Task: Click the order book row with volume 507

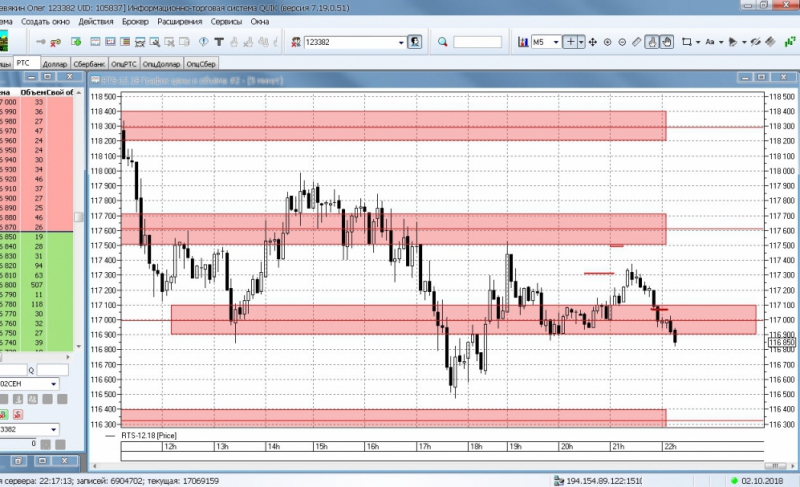Action: click(x=37, y=285)
